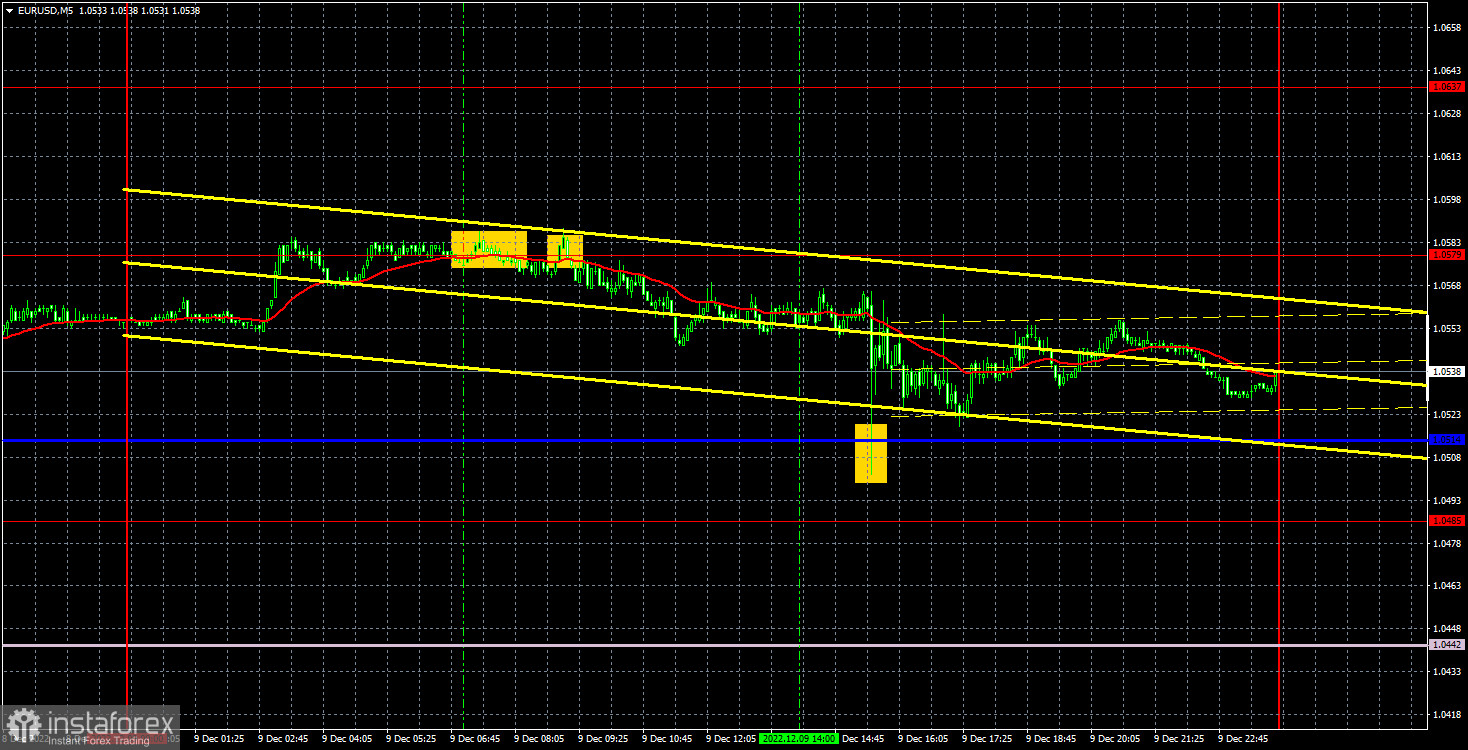This screenshot has height=750, width=1468.
Task: Click the 1.0658 price axis value
Action: pyautogui.click(x=1447, y=28)
